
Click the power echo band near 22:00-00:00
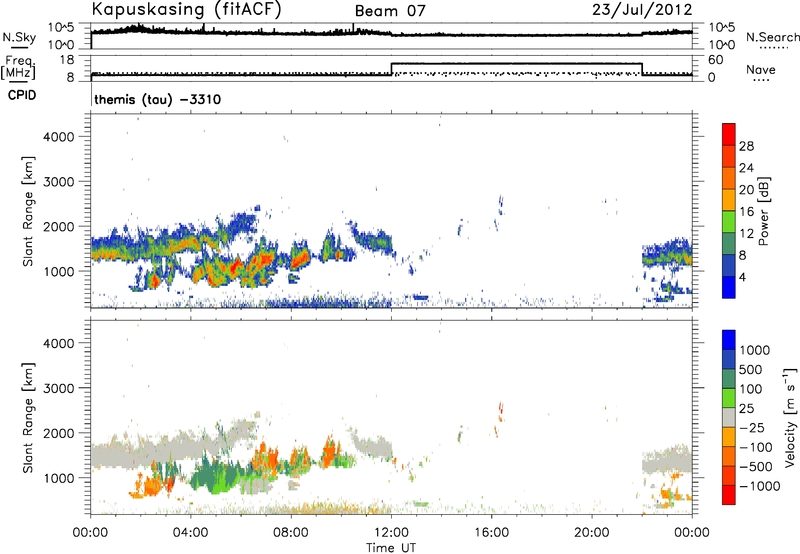666,253
